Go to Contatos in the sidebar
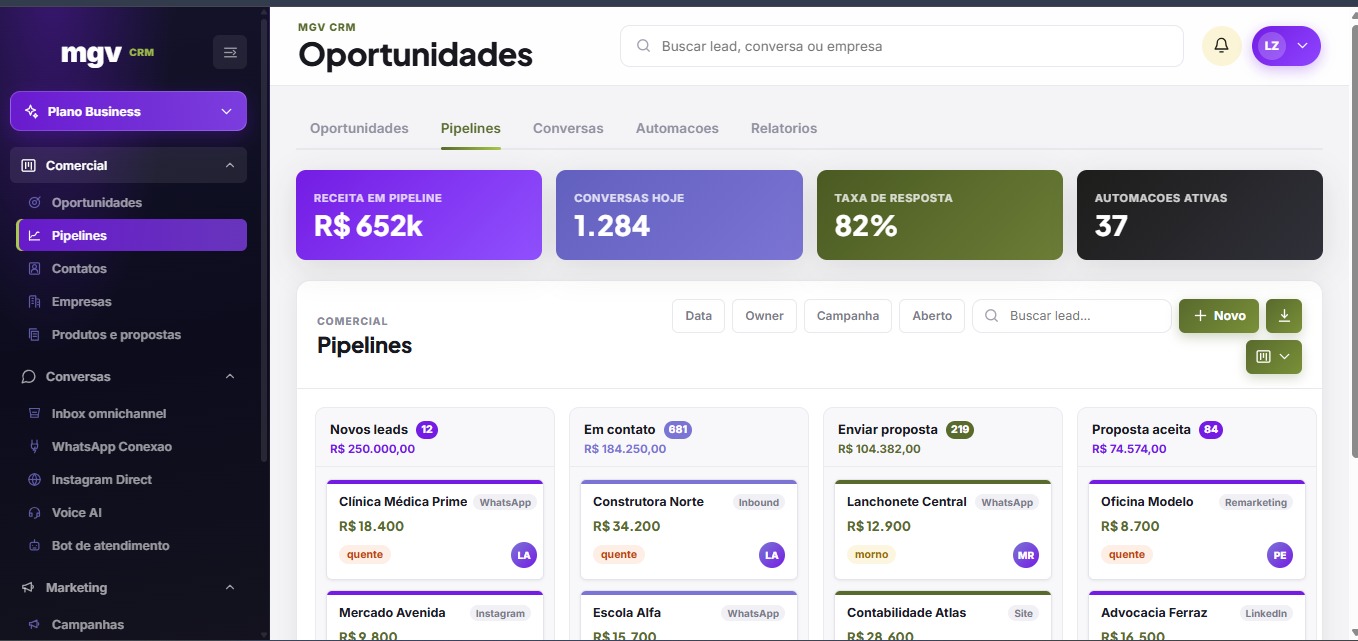Image resolution: width=1358 pixels, height=641 pixels. pyautogui.click(x=131, y=268)
